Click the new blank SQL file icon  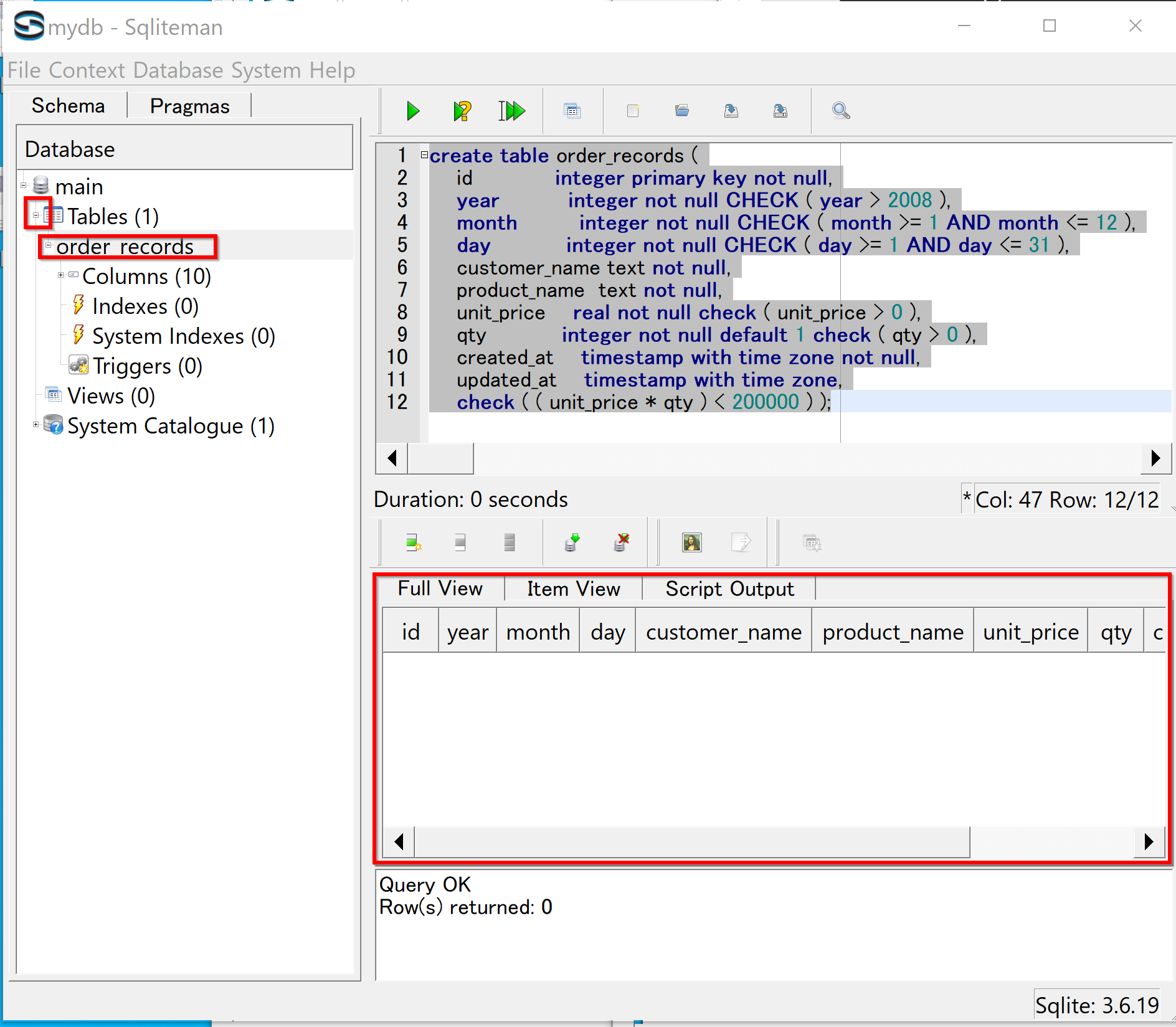[633, 111]
